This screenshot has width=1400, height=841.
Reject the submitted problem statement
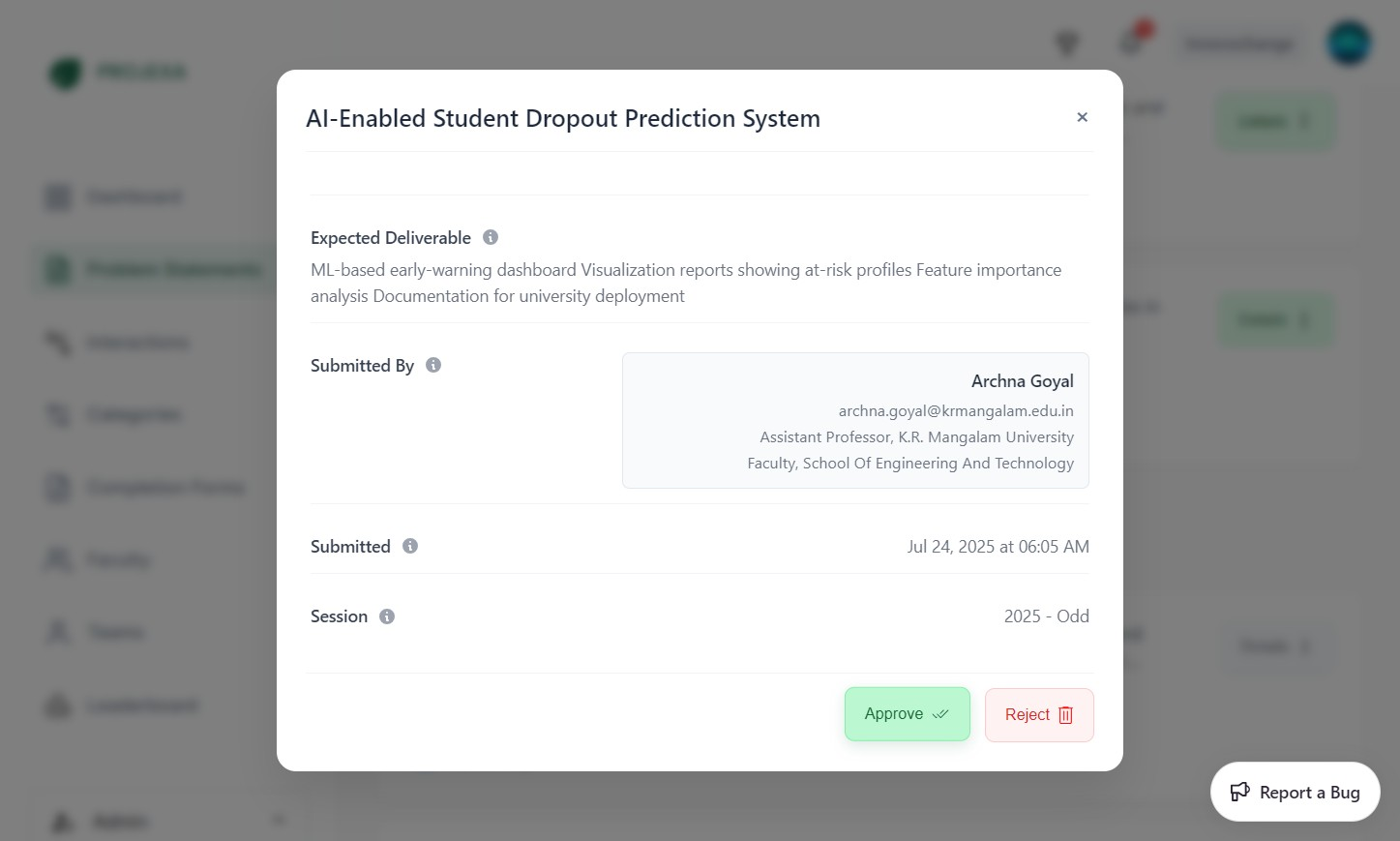tap(1039, 714)
